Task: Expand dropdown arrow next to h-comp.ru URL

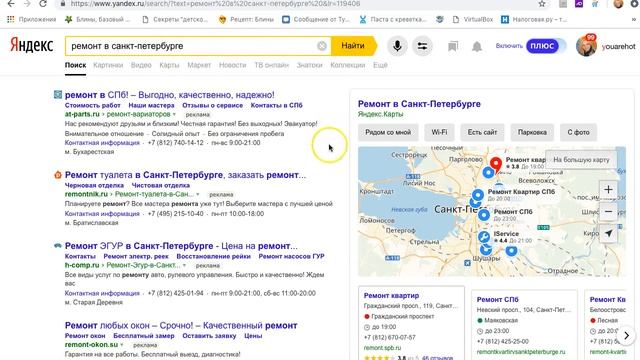Action: 184,266
